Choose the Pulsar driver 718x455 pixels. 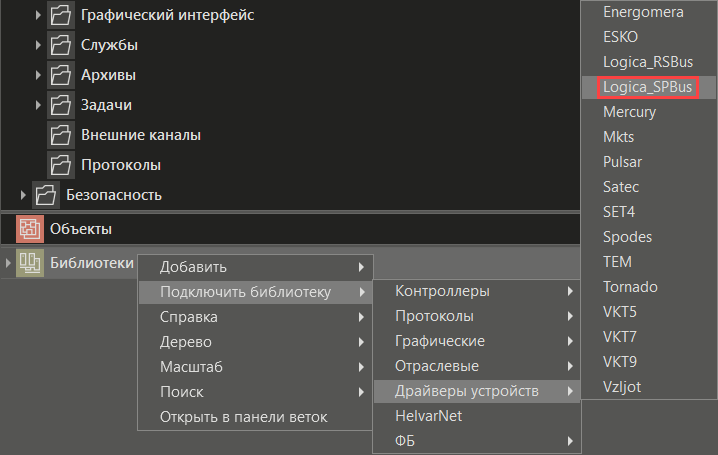coord(649,162)
